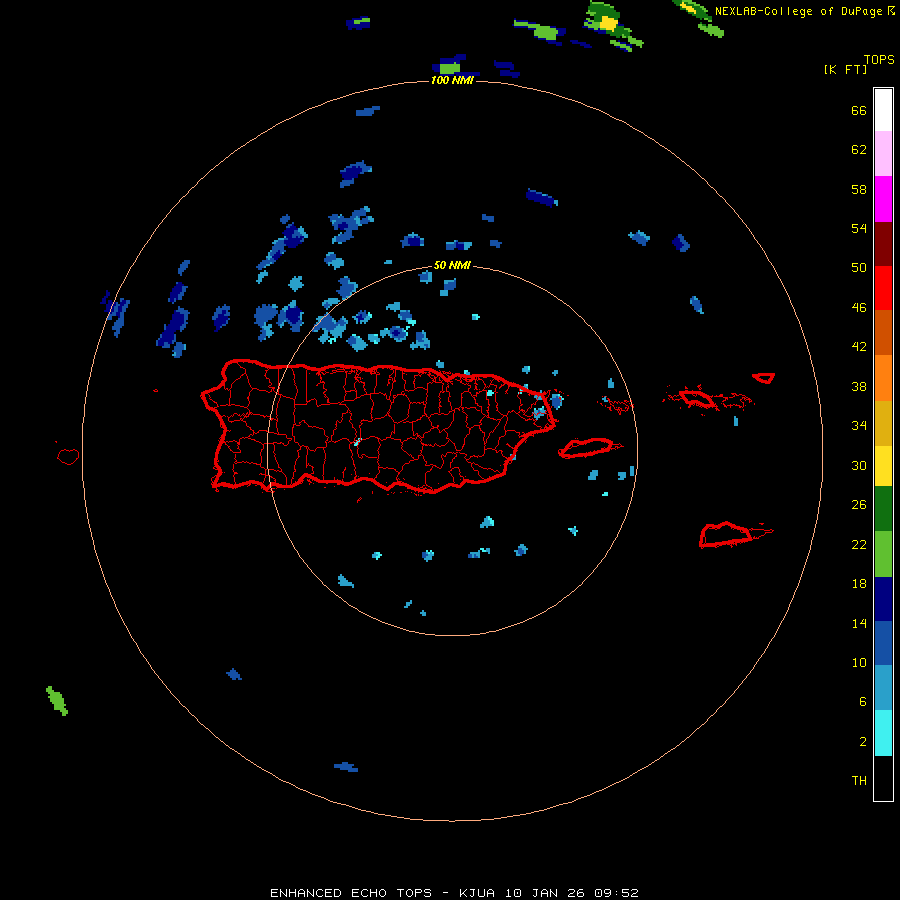Pick the mustard gold legend swatch
This screenshot has width=900, height=900.
(883, 423)
